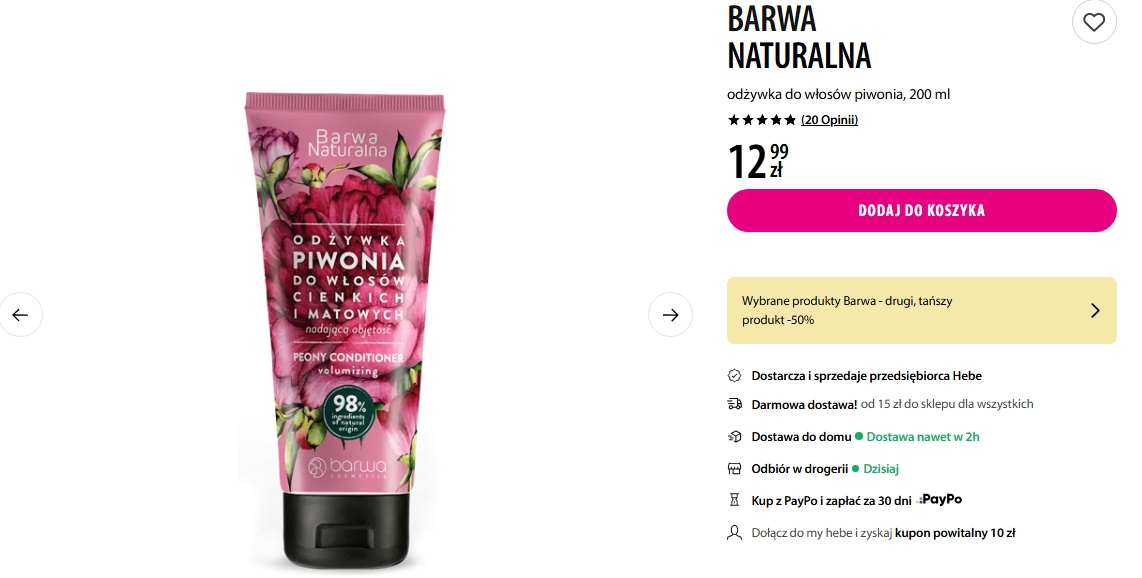Click the home delivery box icon
This screenshot has width=1142, height=578.
[734, 437]
